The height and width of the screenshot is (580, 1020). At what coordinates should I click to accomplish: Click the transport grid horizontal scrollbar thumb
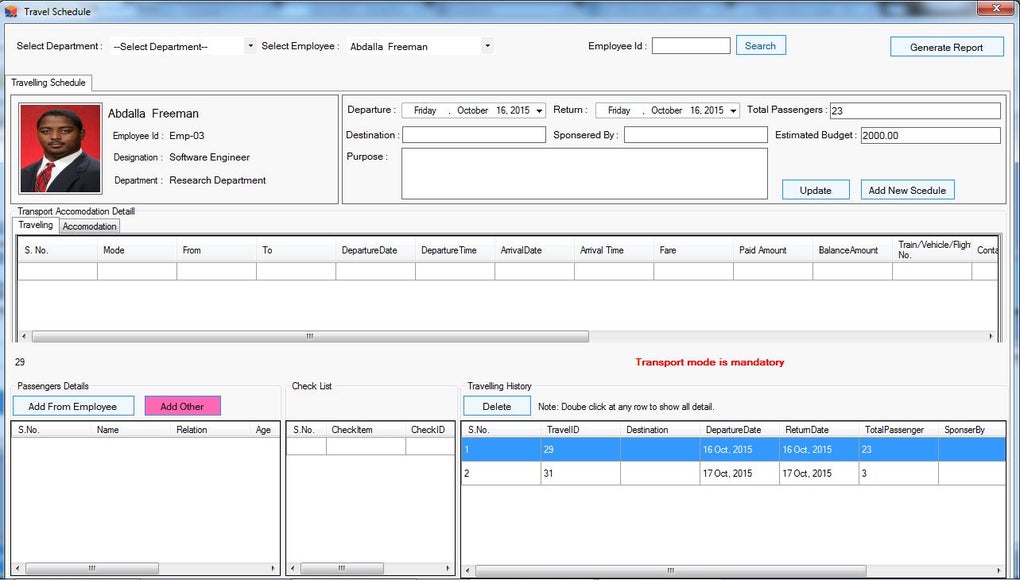pyautogui.click(x=310, y=336)
